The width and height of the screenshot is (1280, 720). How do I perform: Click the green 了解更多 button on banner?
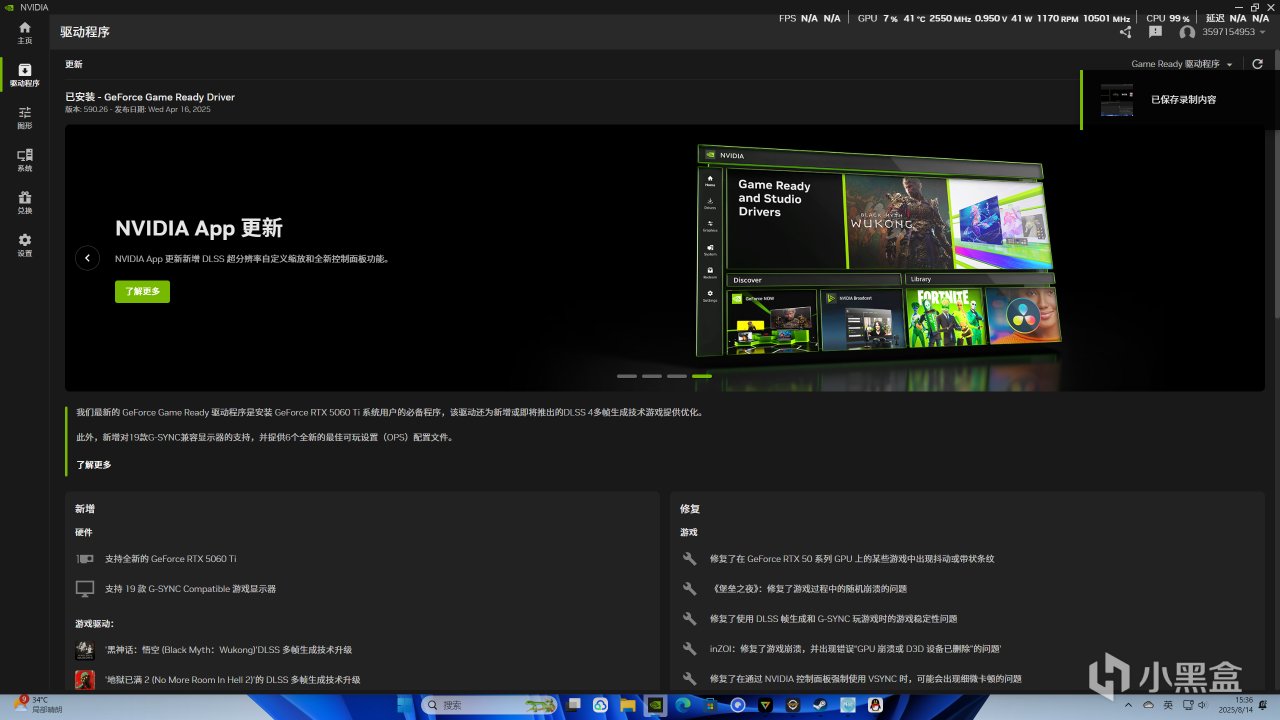click(x=142, y=291)
